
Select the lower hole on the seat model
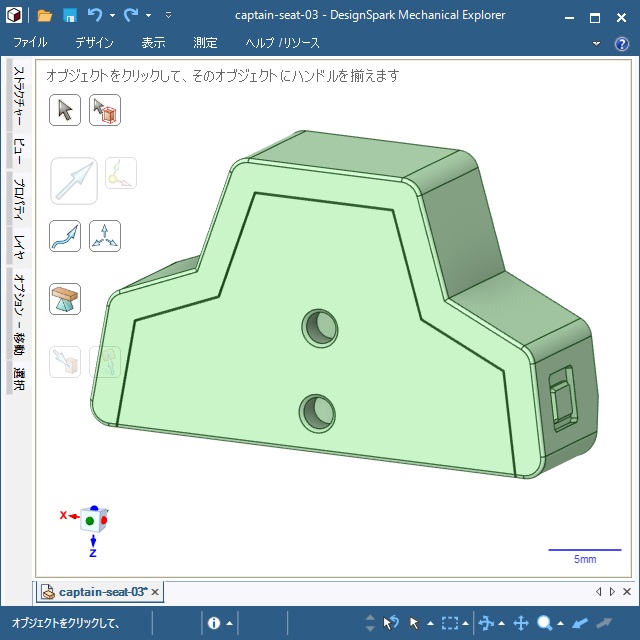(x=318, y=413)
